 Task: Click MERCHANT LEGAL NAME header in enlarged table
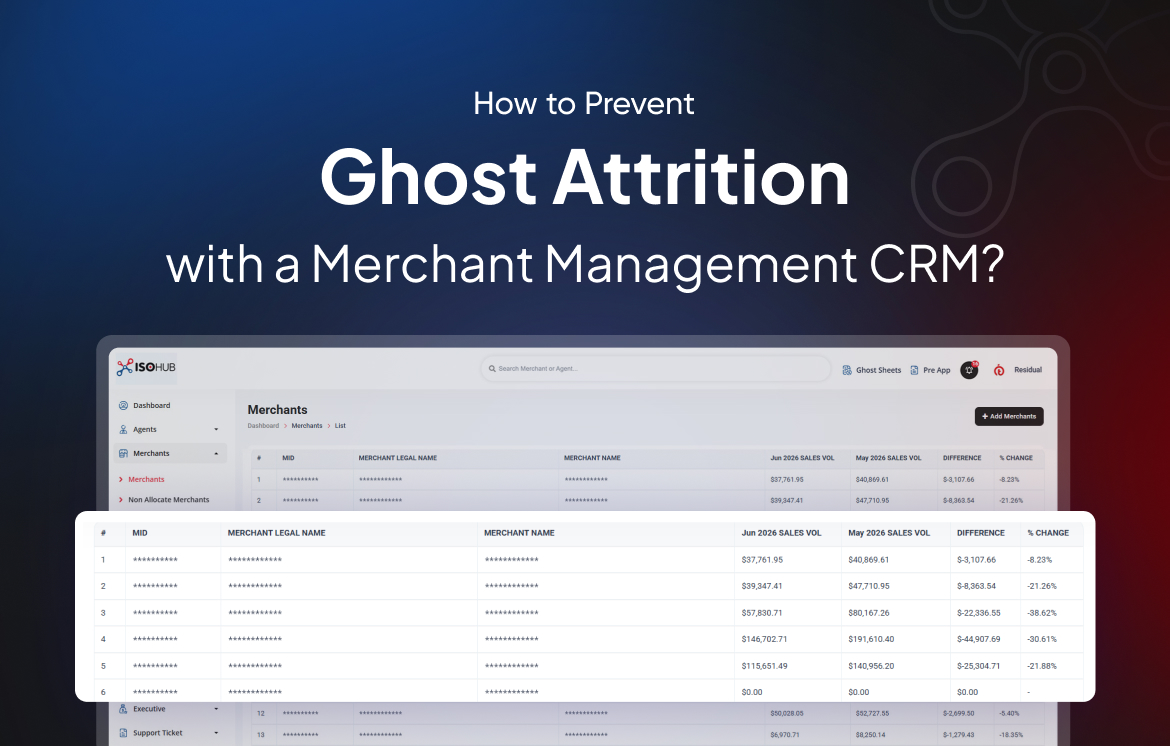(x=276, y=533)
